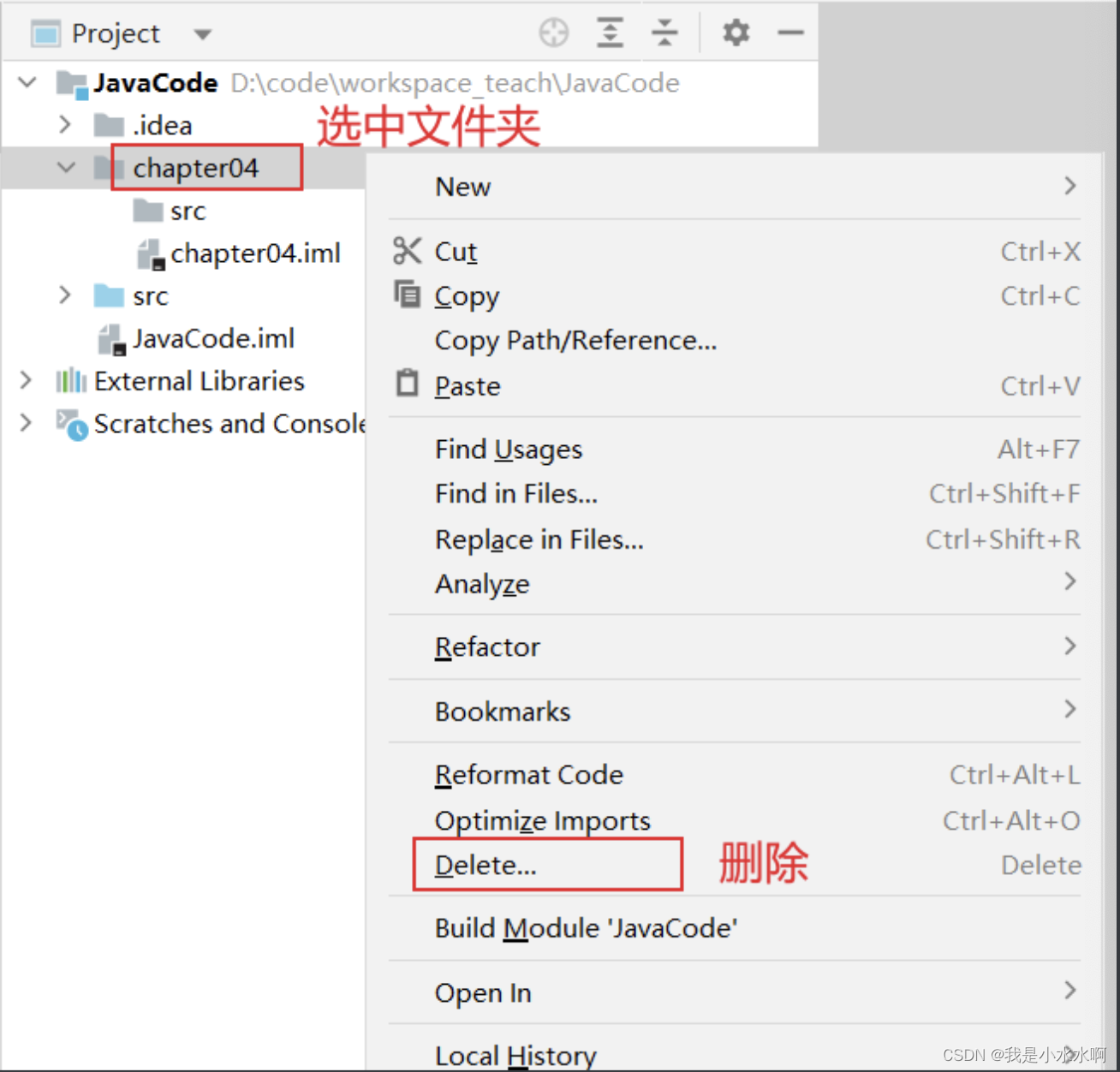This screenshot has width=1120, height=1072.
Task: Click the Project view window icon
Action: pos(45,34)
